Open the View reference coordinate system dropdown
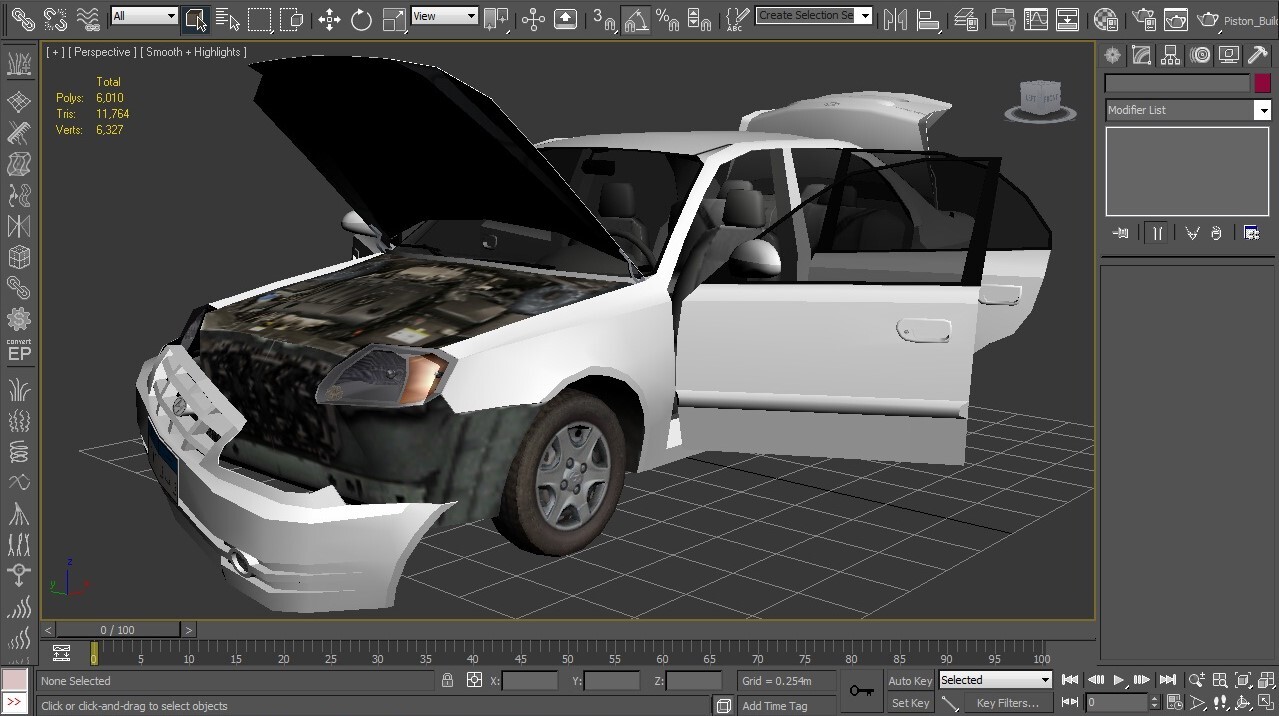 445,15
